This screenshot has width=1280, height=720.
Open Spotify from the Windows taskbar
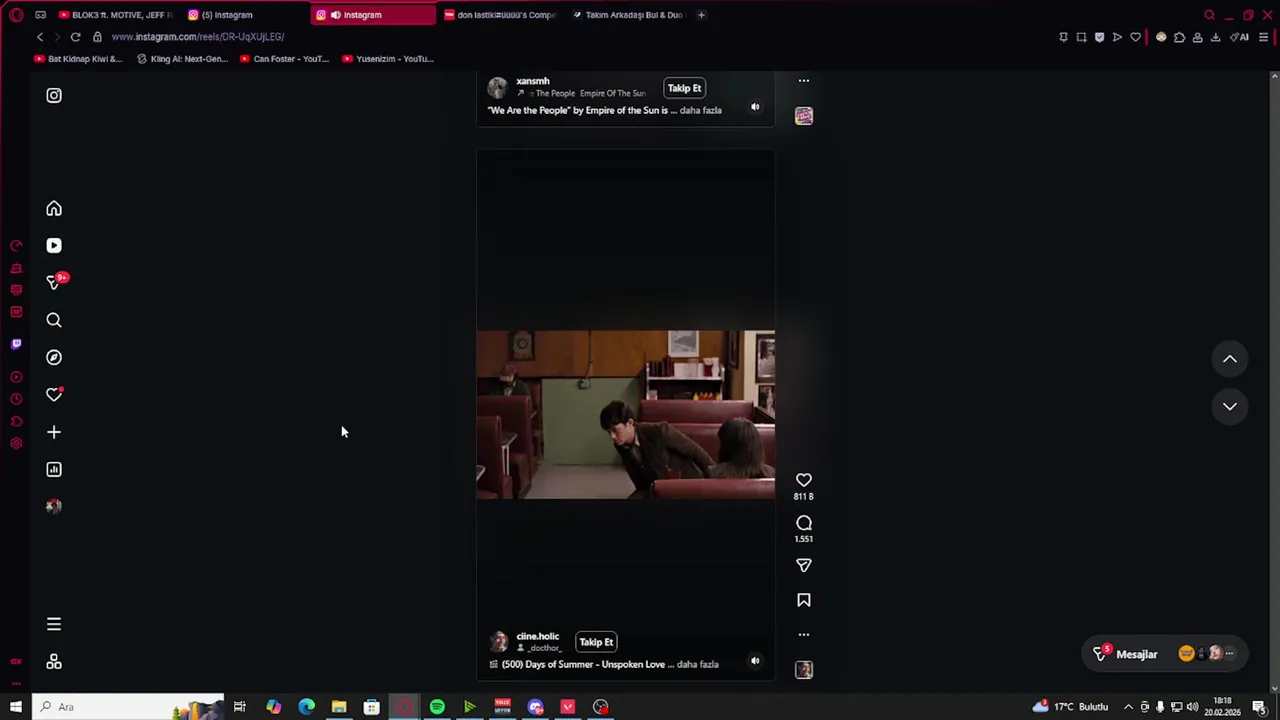tap(437, 707)
